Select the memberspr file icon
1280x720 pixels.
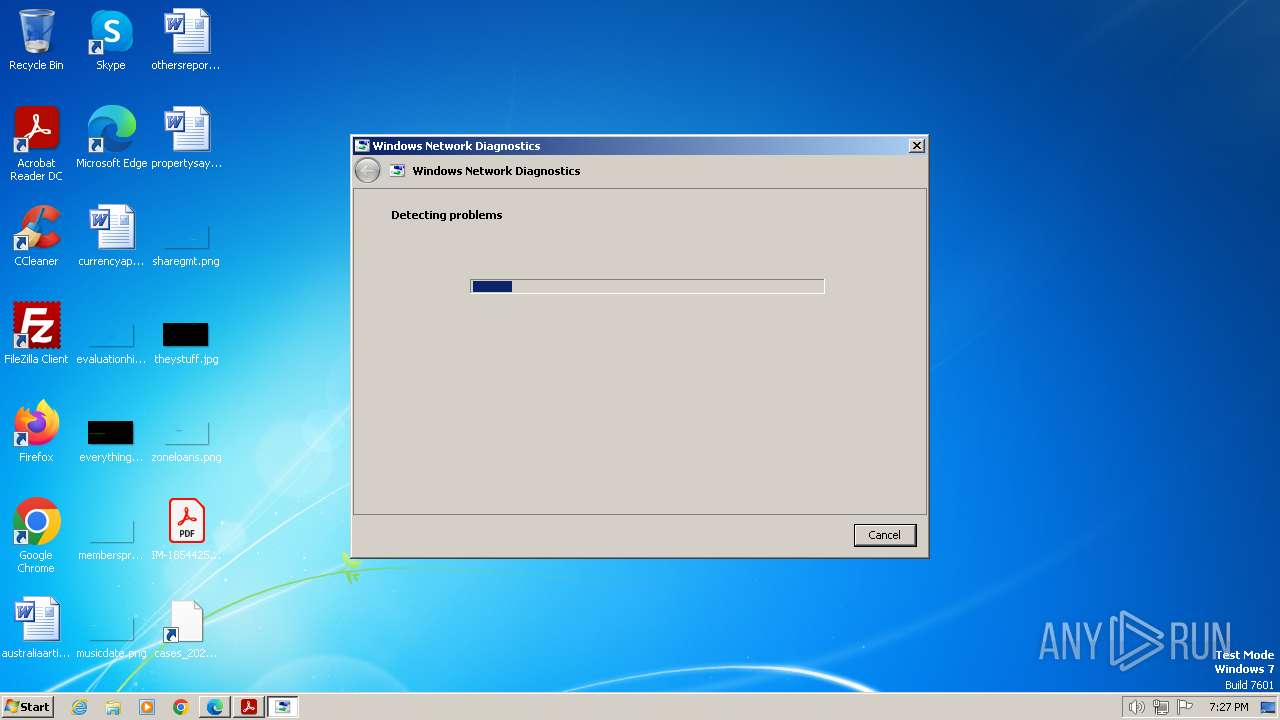click(x=111, y=537)
